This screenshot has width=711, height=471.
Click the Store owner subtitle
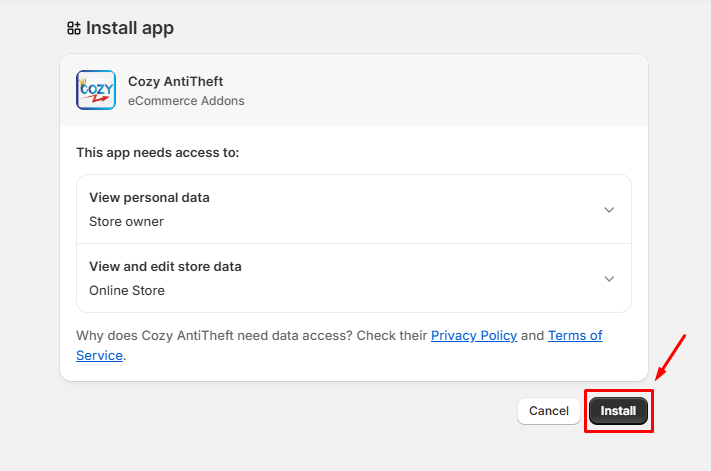pos(126,221)
